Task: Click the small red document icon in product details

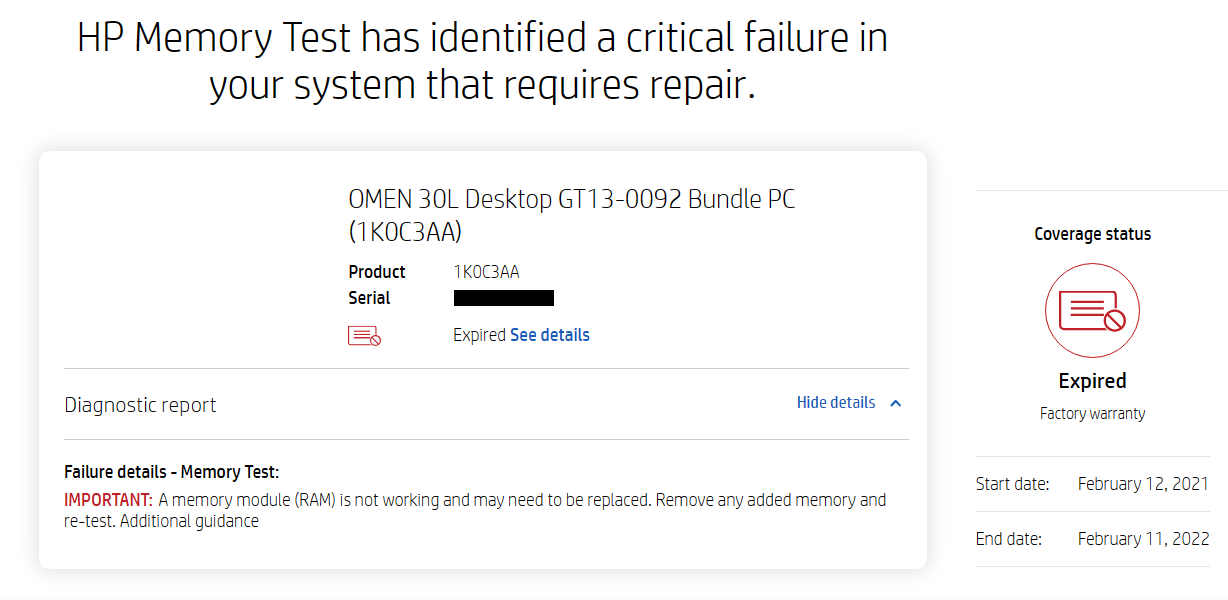Action: tap(363, 334)
